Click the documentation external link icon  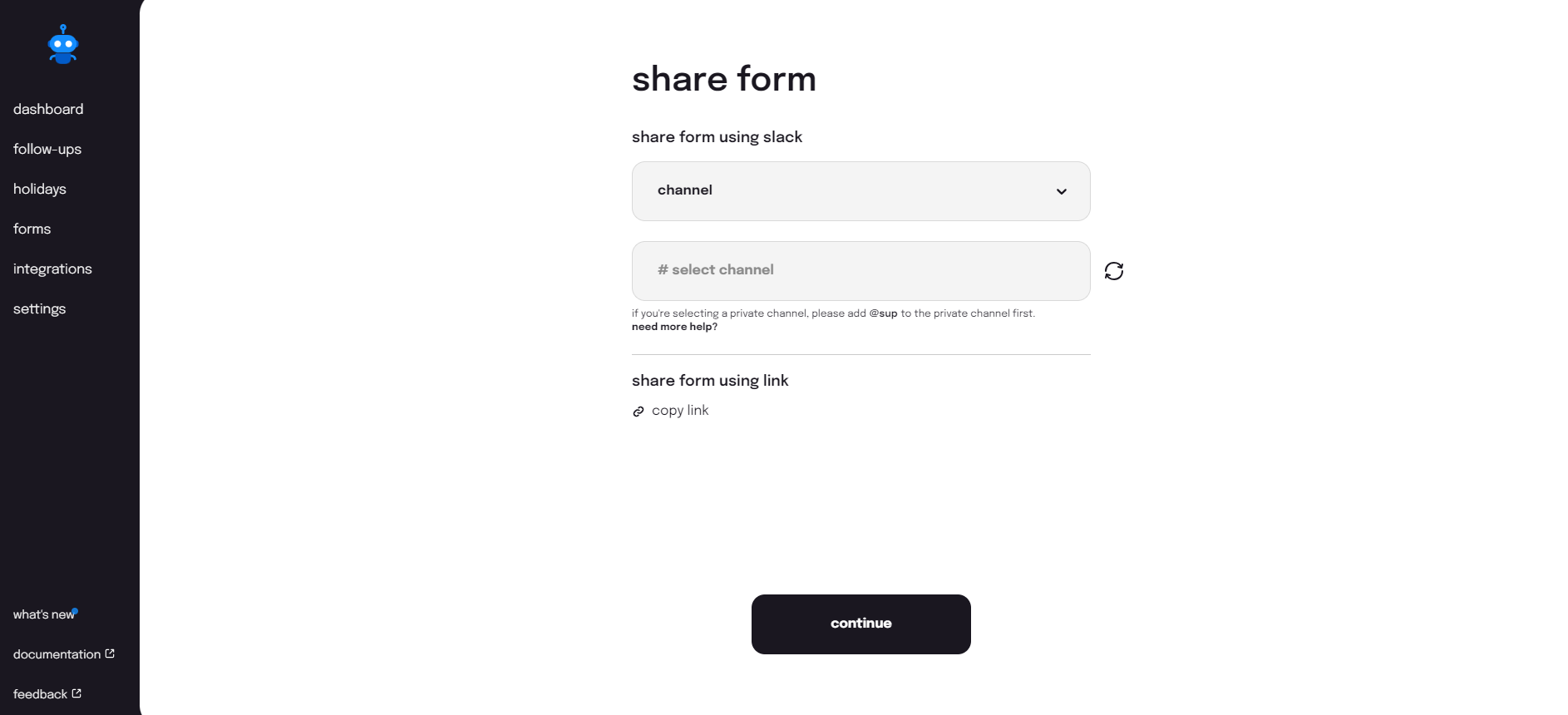pyautogui.click(x=110, y=653)
